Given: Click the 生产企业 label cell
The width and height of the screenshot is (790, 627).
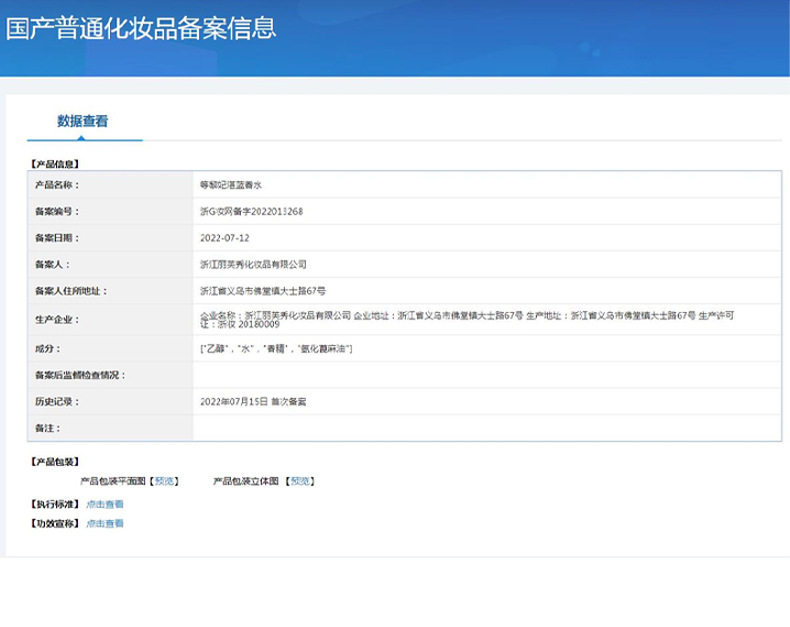Looking at the screenshot, I should point(110,320).
